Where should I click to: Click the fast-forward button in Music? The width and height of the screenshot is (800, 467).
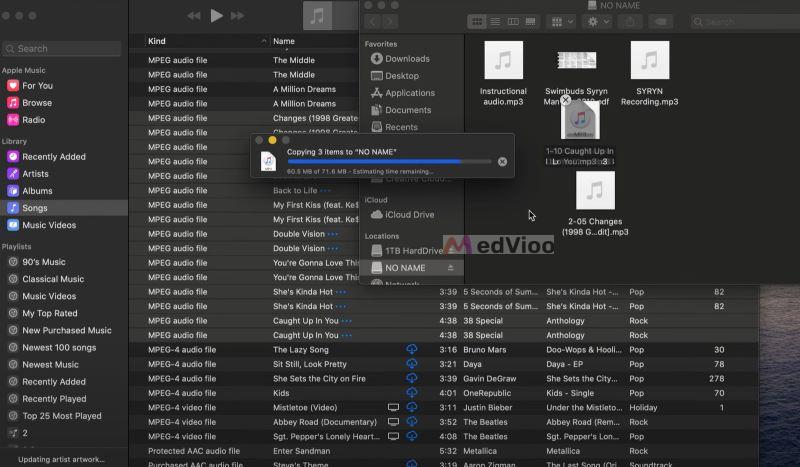237,16
